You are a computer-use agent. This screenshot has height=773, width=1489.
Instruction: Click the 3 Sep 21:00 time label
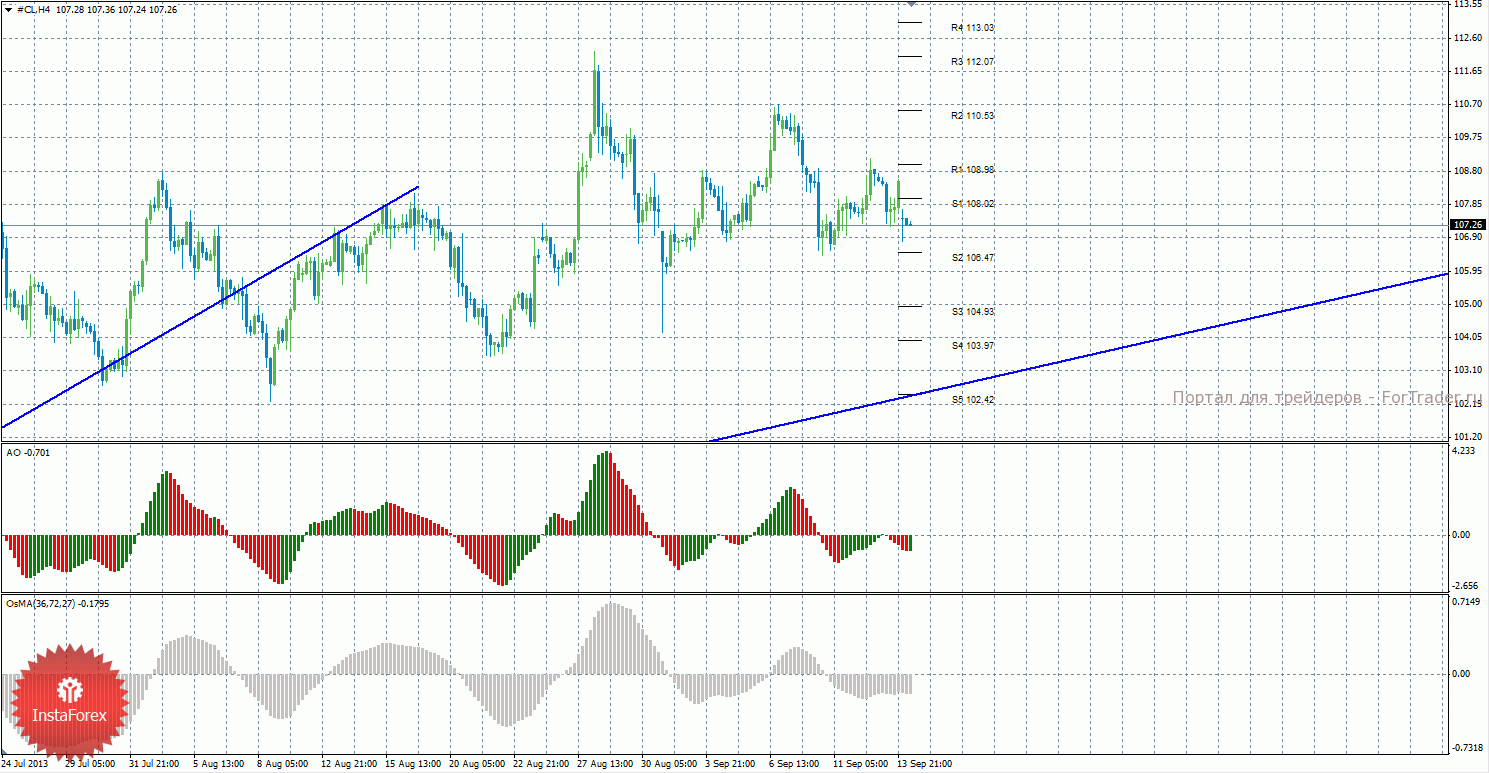point(732,765)
